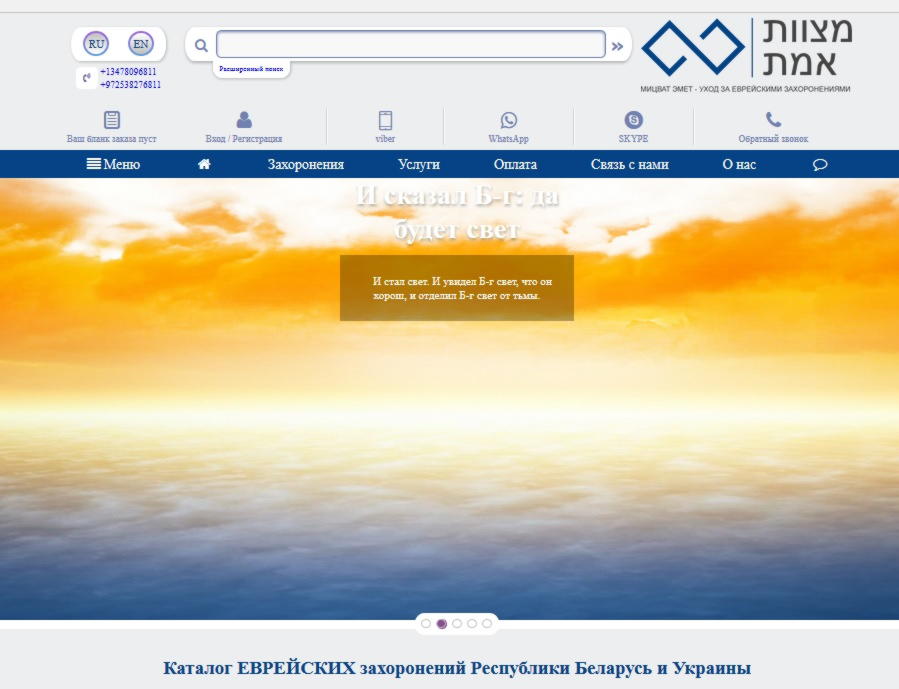The height and width of the screenshot is (689, 899).
Task: Switch language to RU
Action: (x=96, y=44)
